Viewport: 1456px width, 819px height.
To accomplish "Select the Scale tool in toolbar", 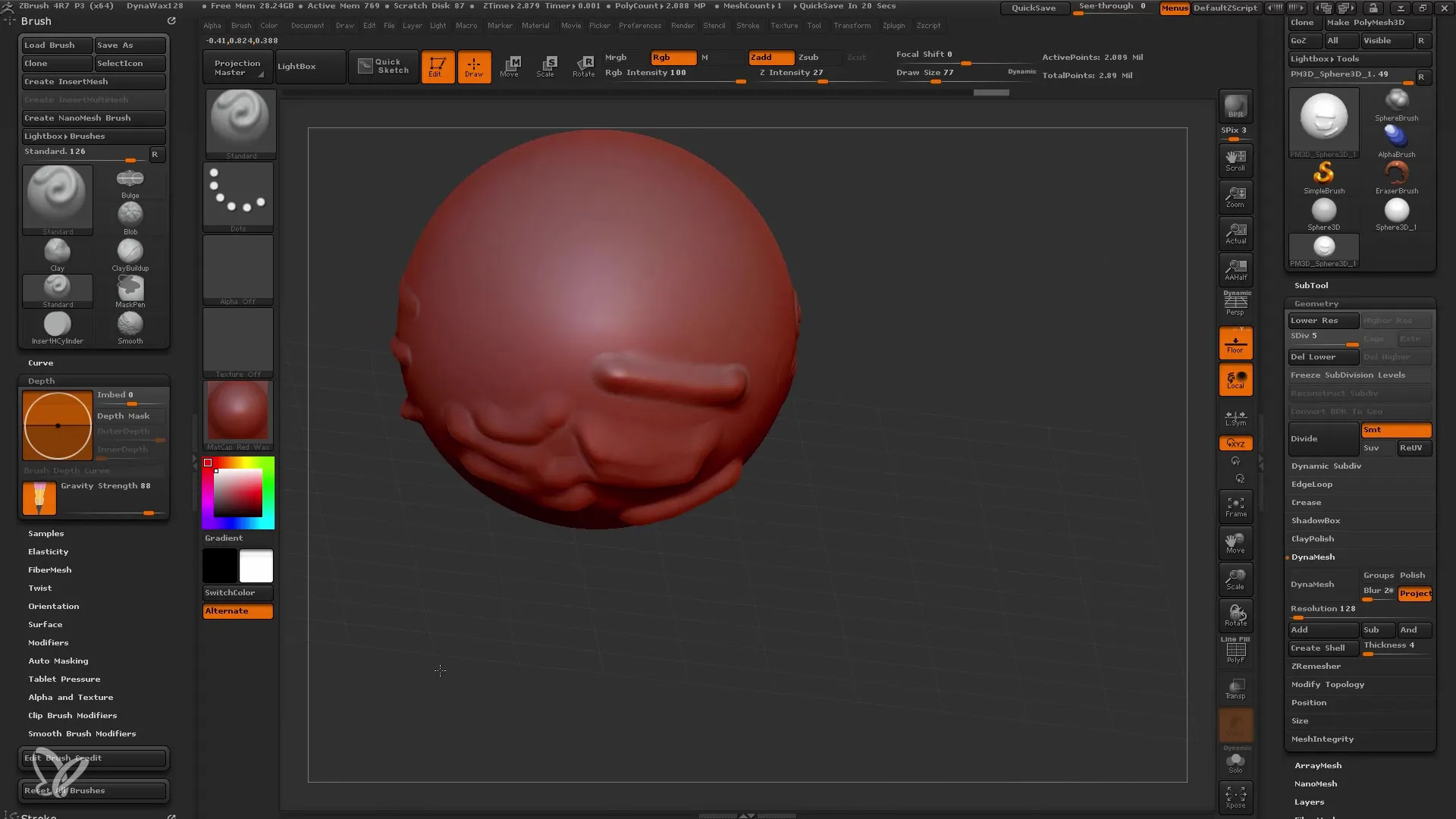I will pos(546,65).
